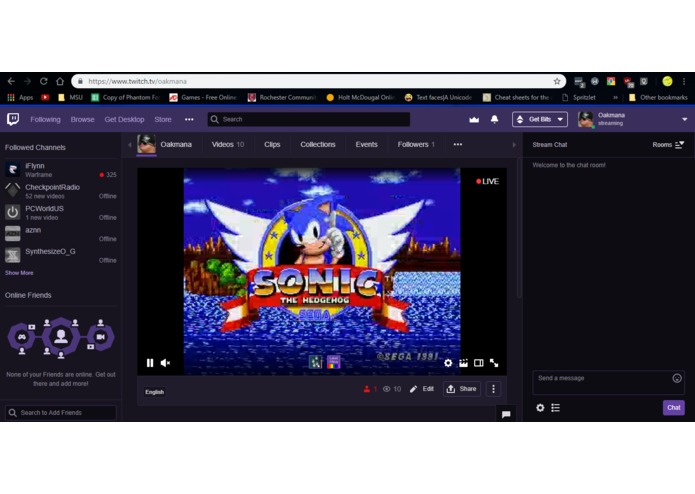Unmute the stream volume
The image size is (695, 494).
pos(165,363)
